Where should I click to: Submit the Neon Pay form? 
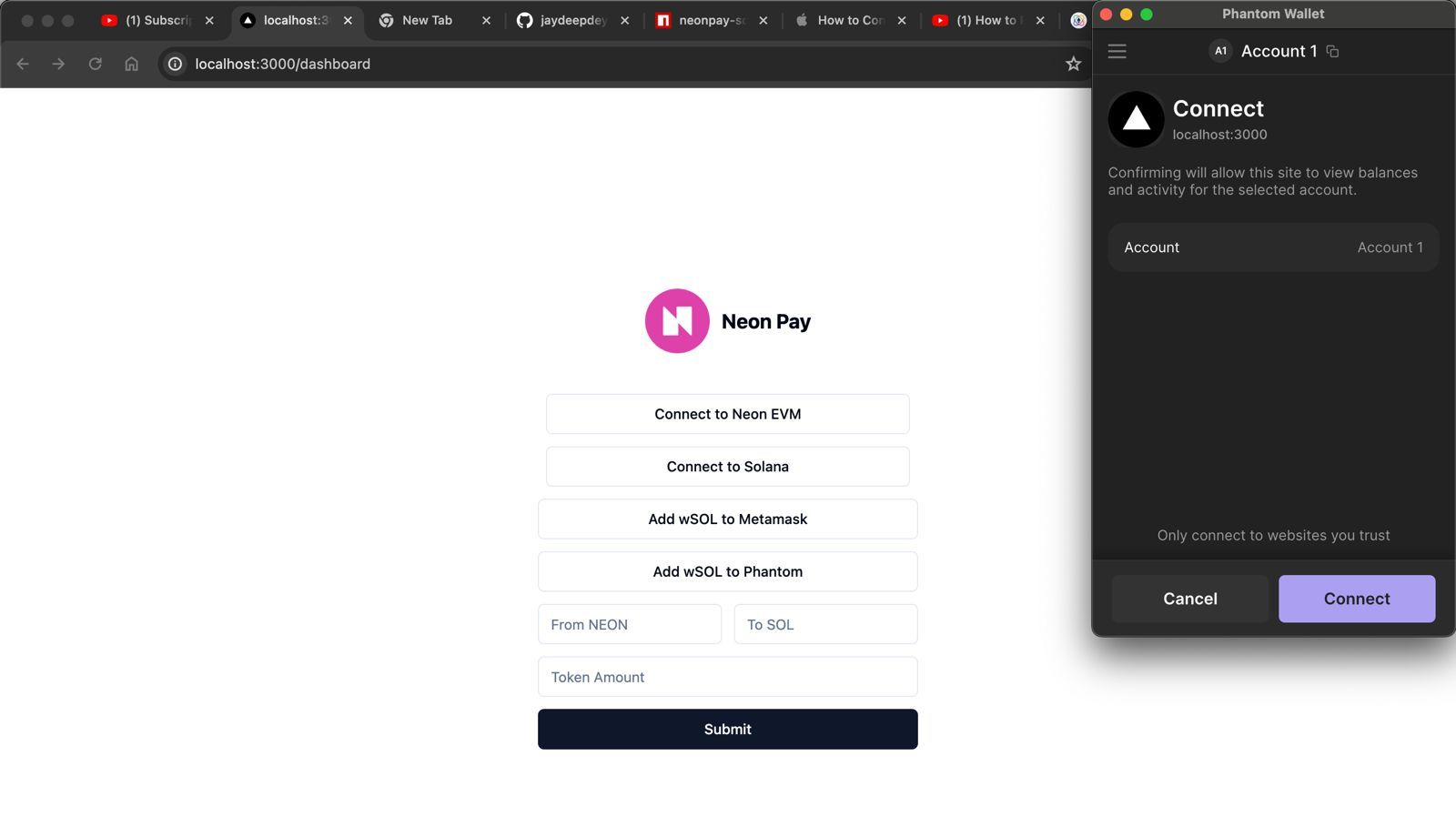pos(728,730)
